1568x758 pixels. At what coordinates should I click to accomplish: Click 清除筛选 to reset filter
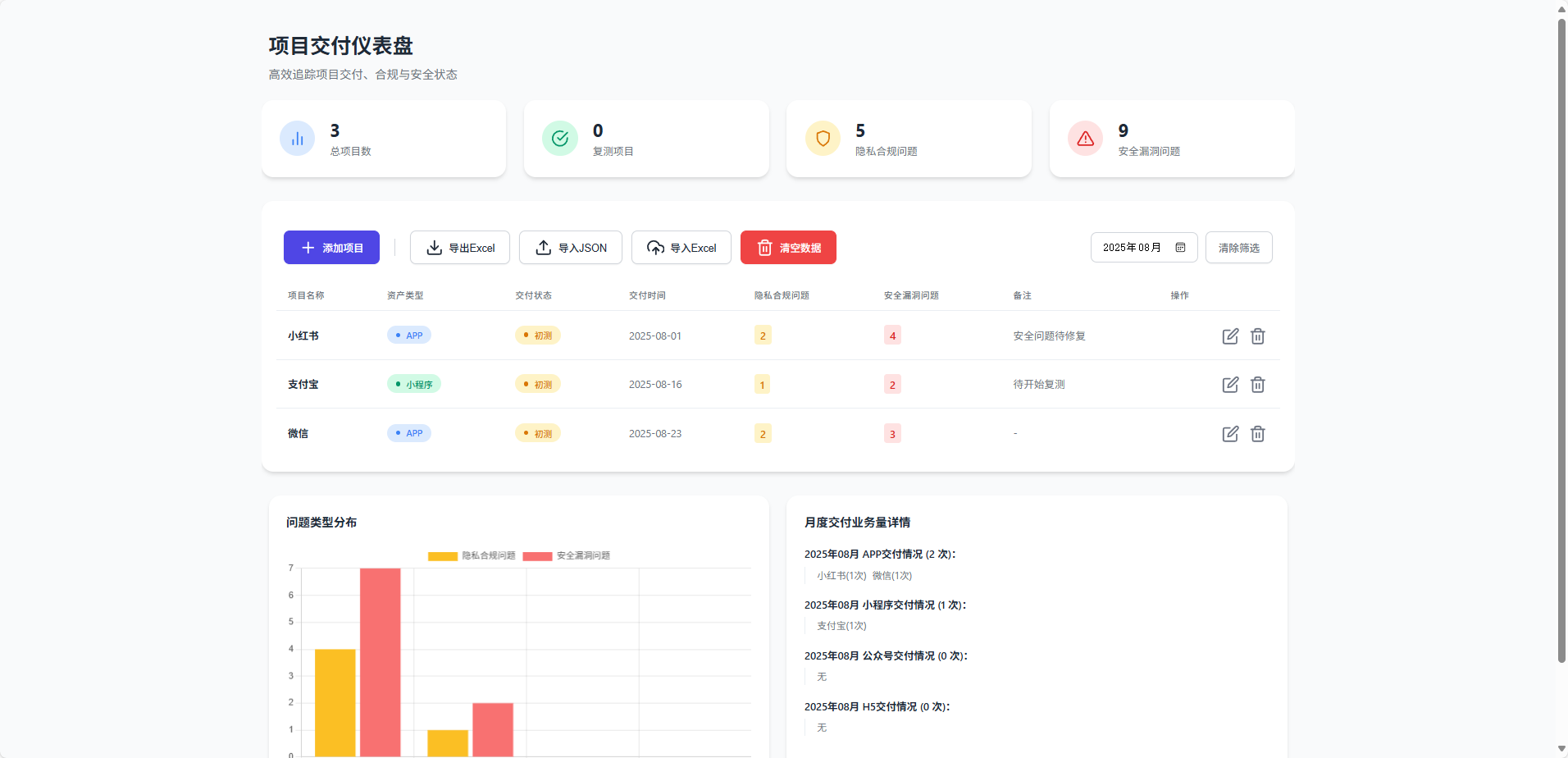1238,248
